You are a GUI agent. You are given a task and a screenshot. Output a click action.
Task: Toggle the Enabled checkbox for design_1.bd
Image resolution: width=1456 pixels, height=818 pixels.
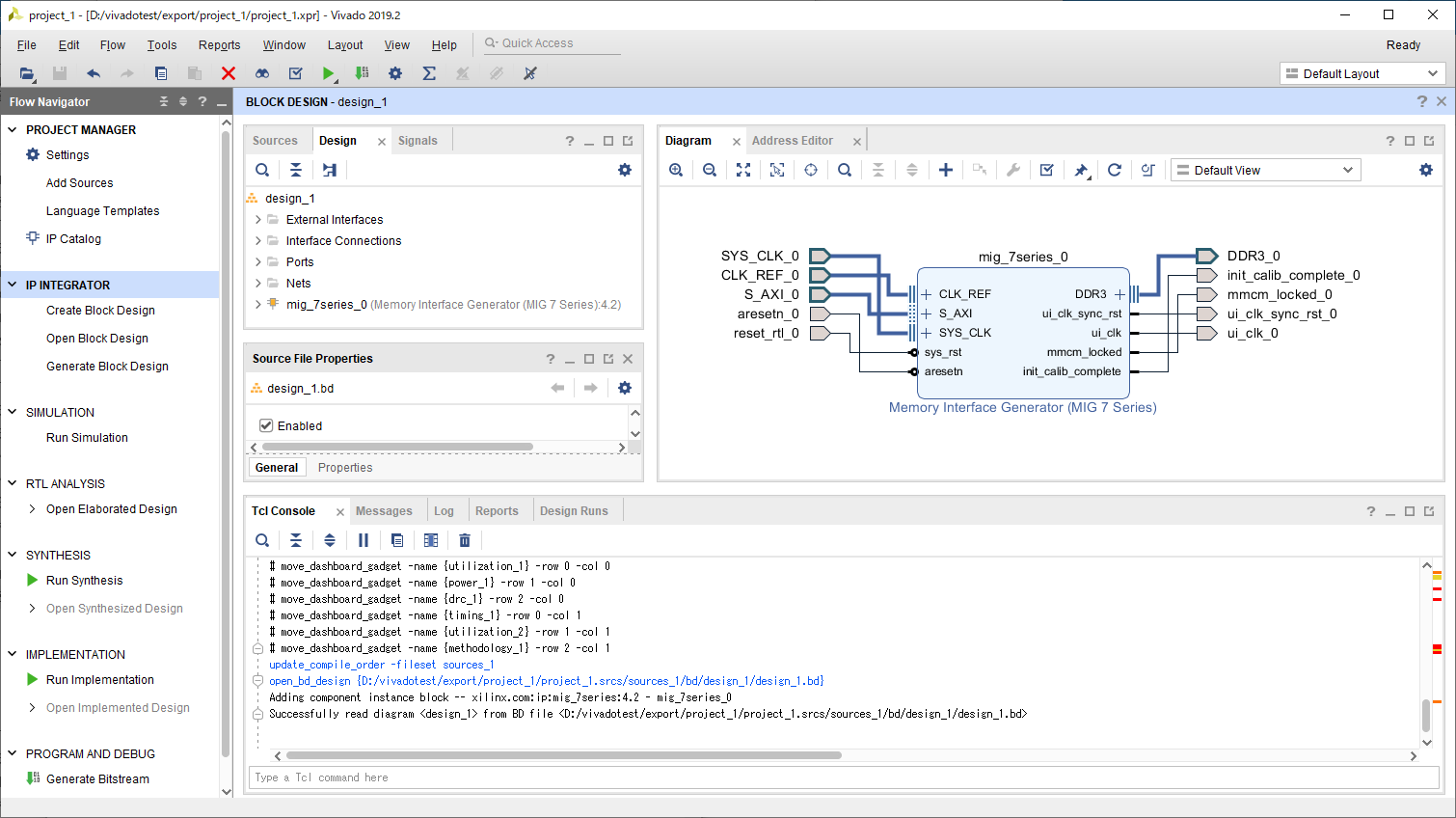tap(266, 425)
